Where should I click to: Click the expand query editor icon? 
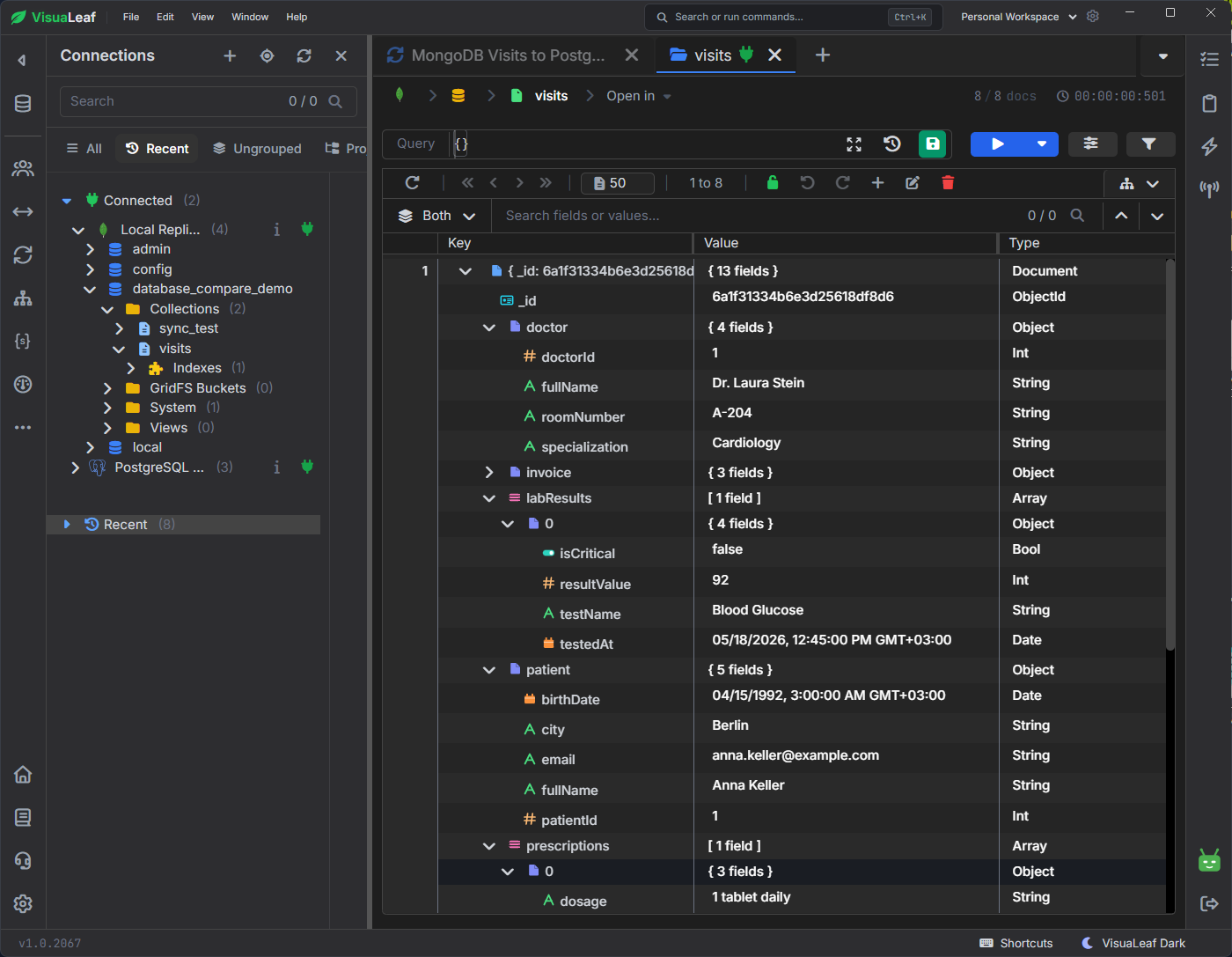(x=854, y=144)
